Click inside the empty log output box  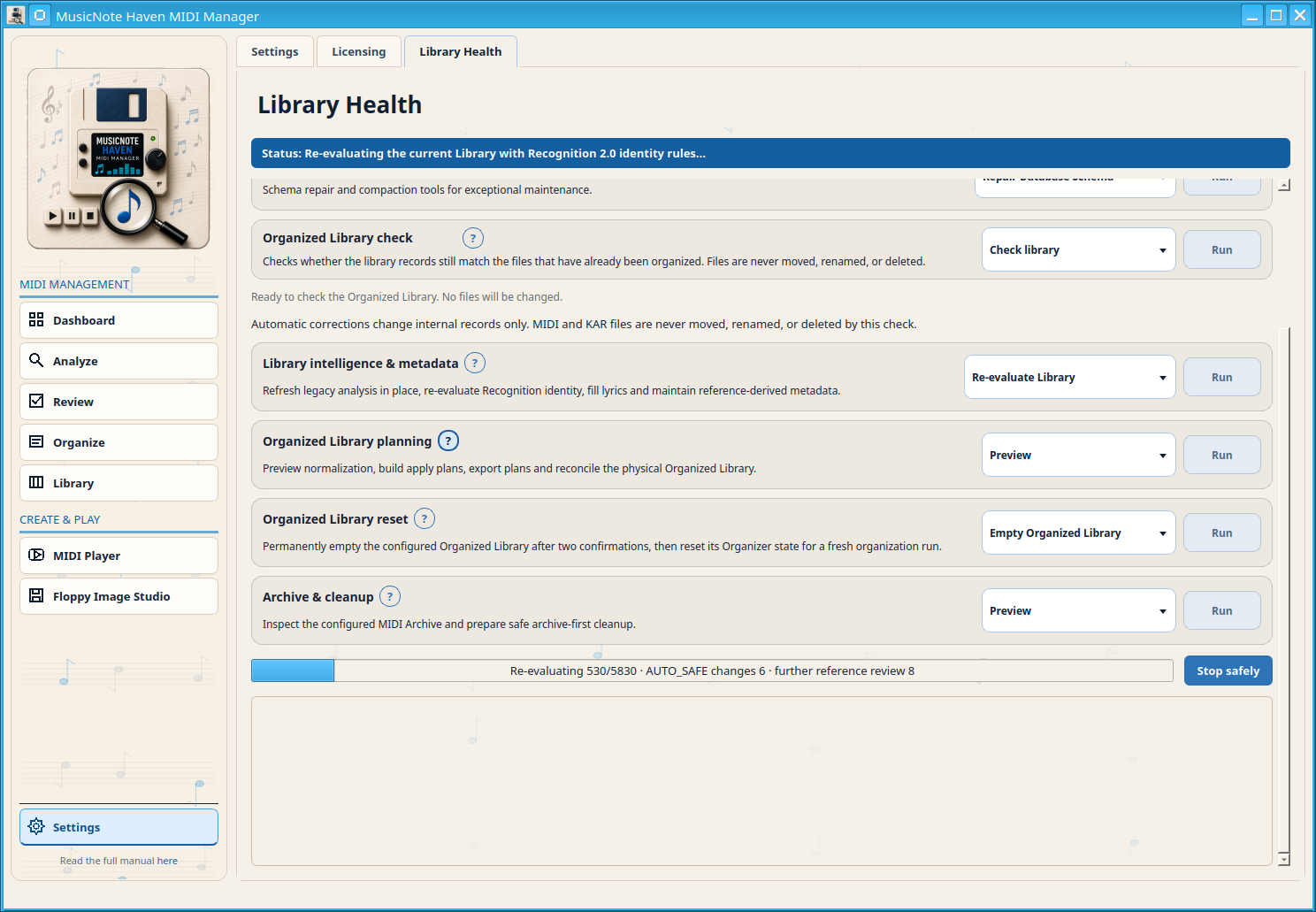tap(761, 781)
